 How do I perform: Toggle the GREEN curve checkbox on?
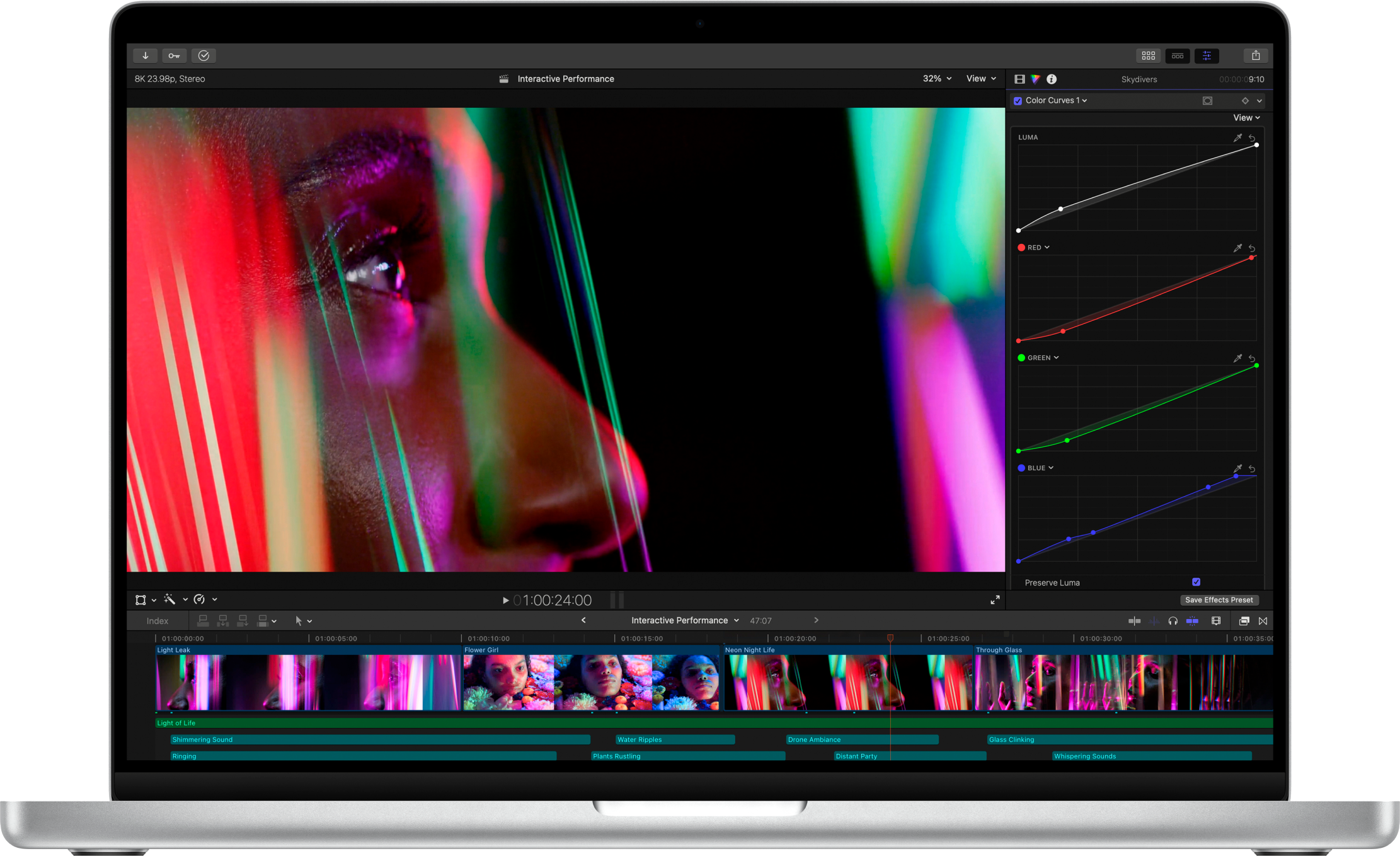(x=1021, y=357)
